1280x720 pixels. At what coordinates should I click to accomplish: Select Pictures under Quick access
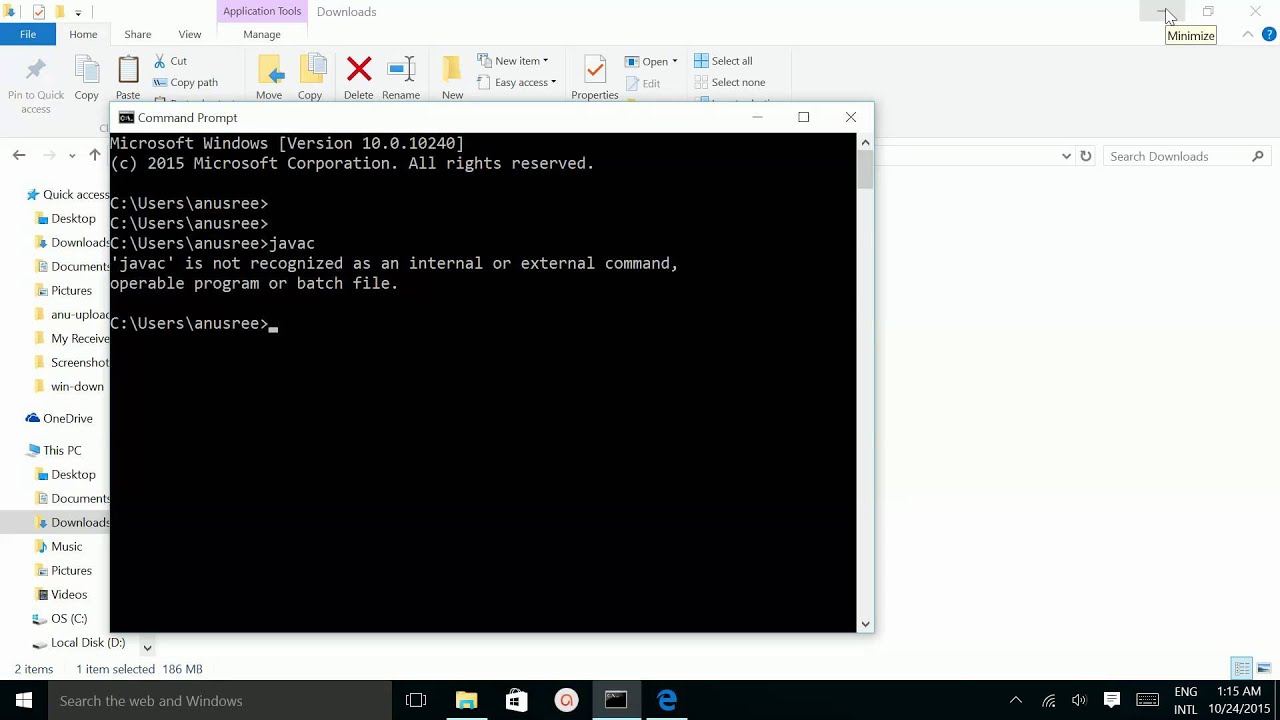tap(64, 290)
